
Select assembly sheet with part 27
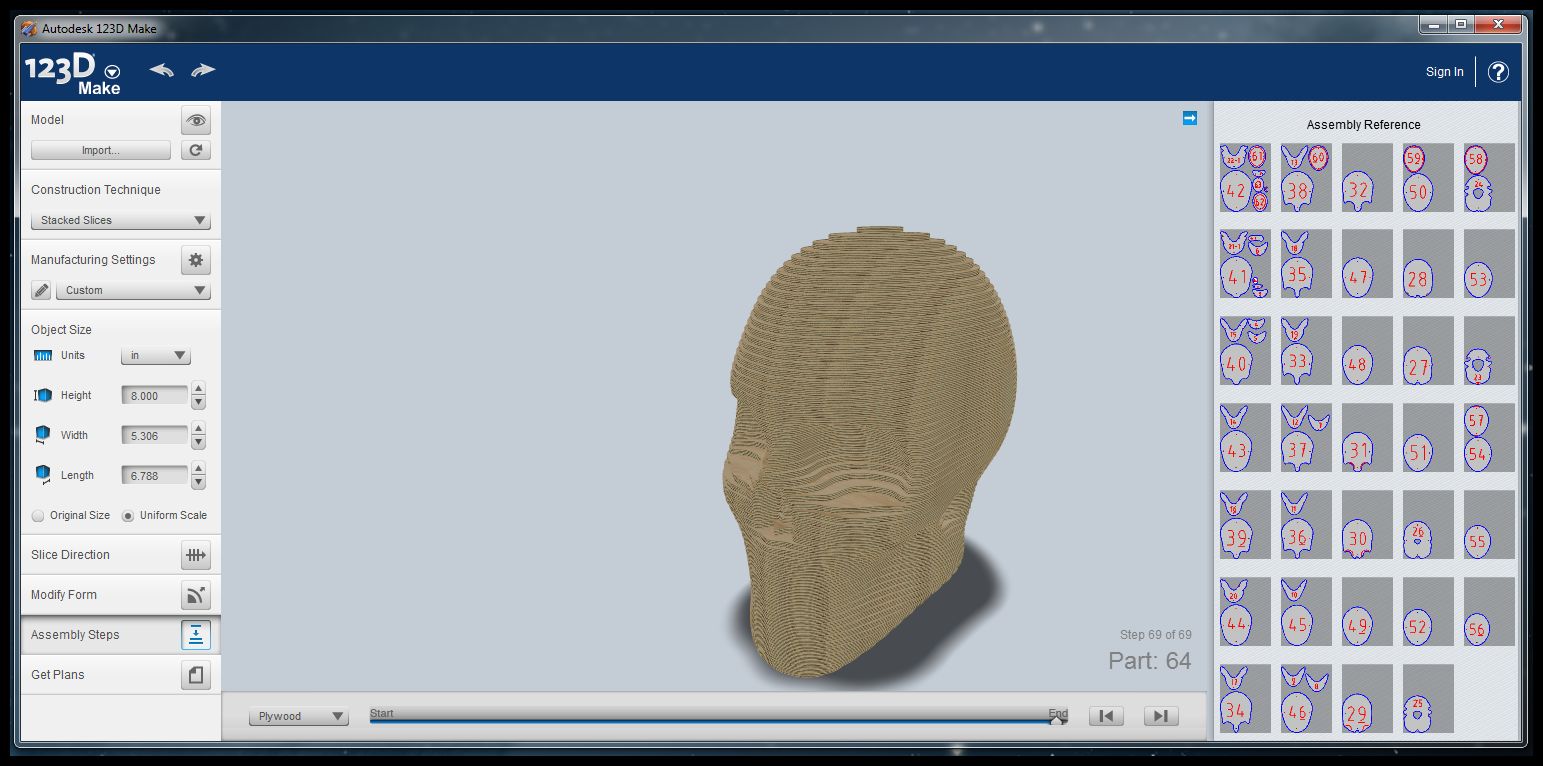click(x=1428, y=351)
